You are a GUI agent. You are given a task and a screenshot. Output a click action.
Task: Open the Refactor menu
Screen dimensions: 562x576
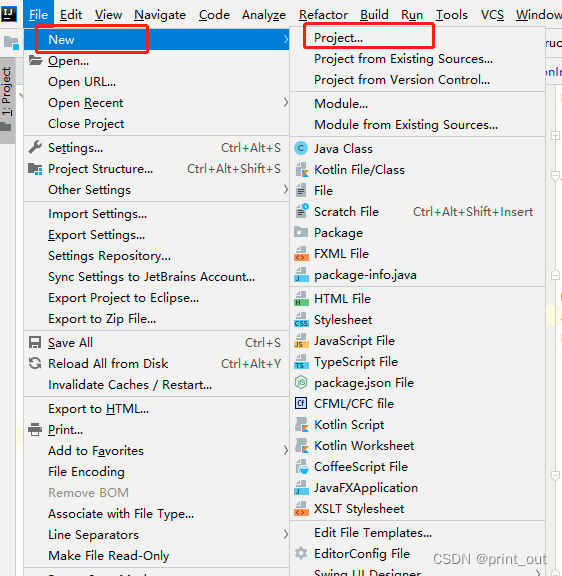click(323, 15)
